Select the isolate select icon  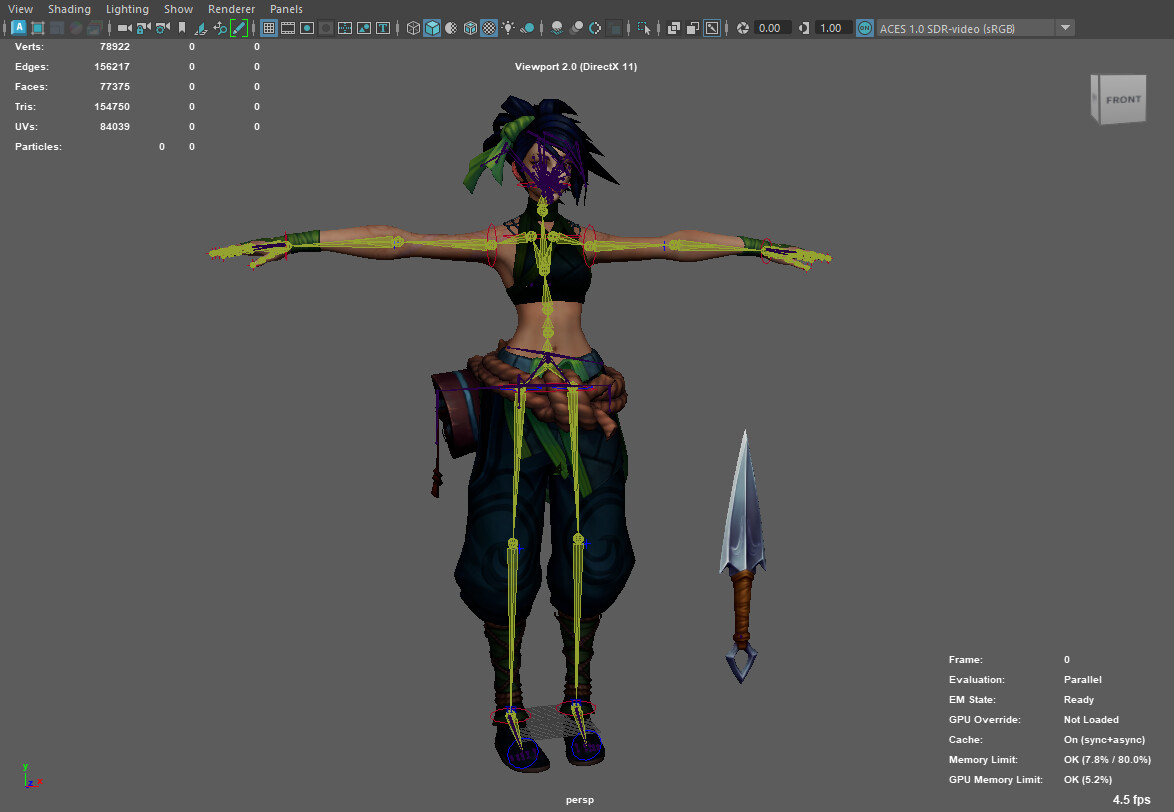[x=643, y=27]
